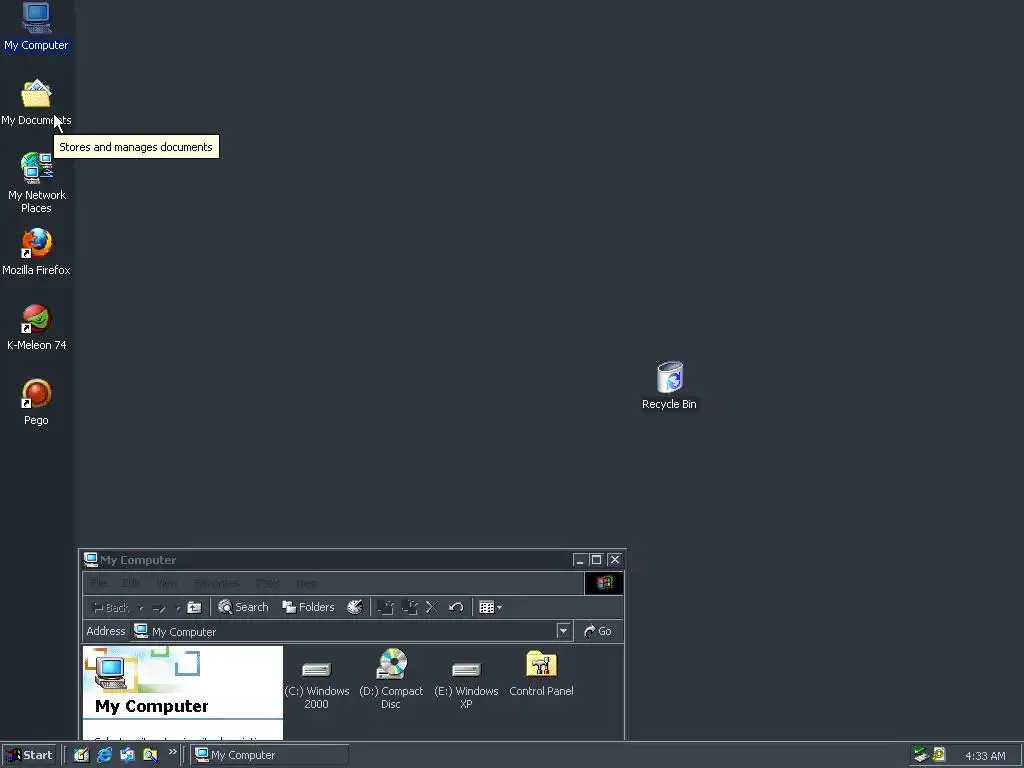Click the Go button
Image resolution: width=1024 pixels, height=768 pixels.
[598, 631]
